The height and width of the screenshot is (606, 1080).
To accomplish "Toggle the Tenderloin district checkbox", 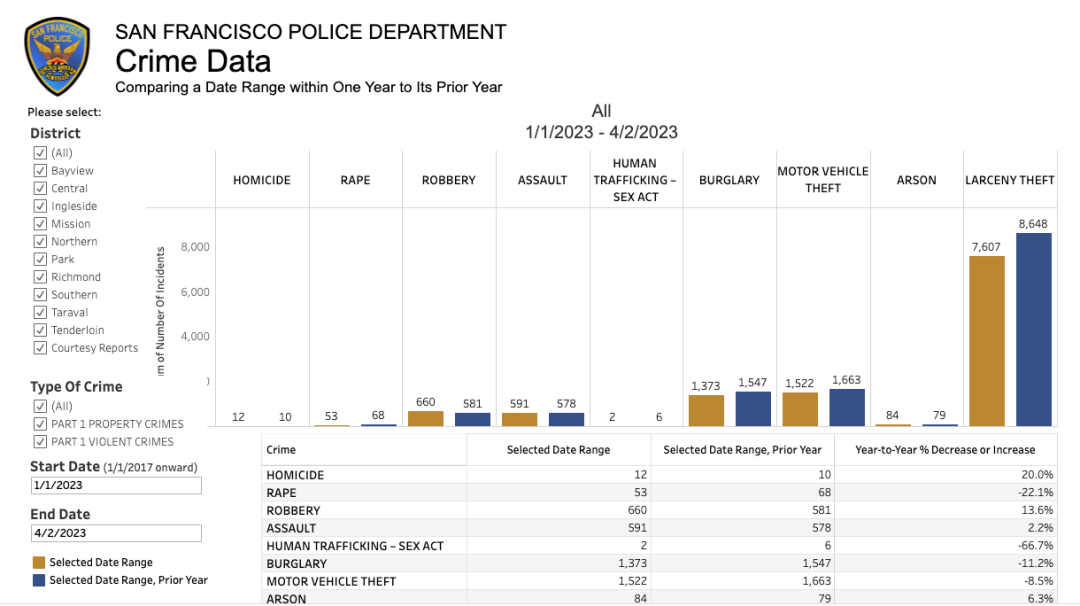I will [41, 330].
